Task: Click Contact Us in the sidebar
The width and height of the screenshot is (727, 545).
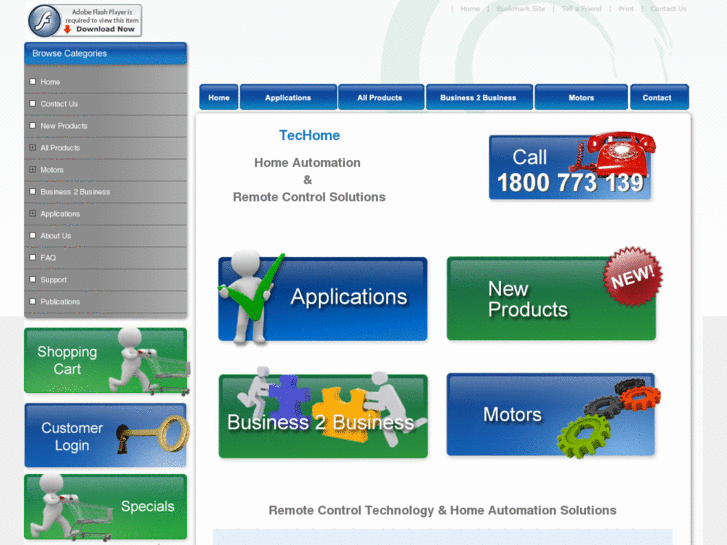Action: tap(59, 104)
